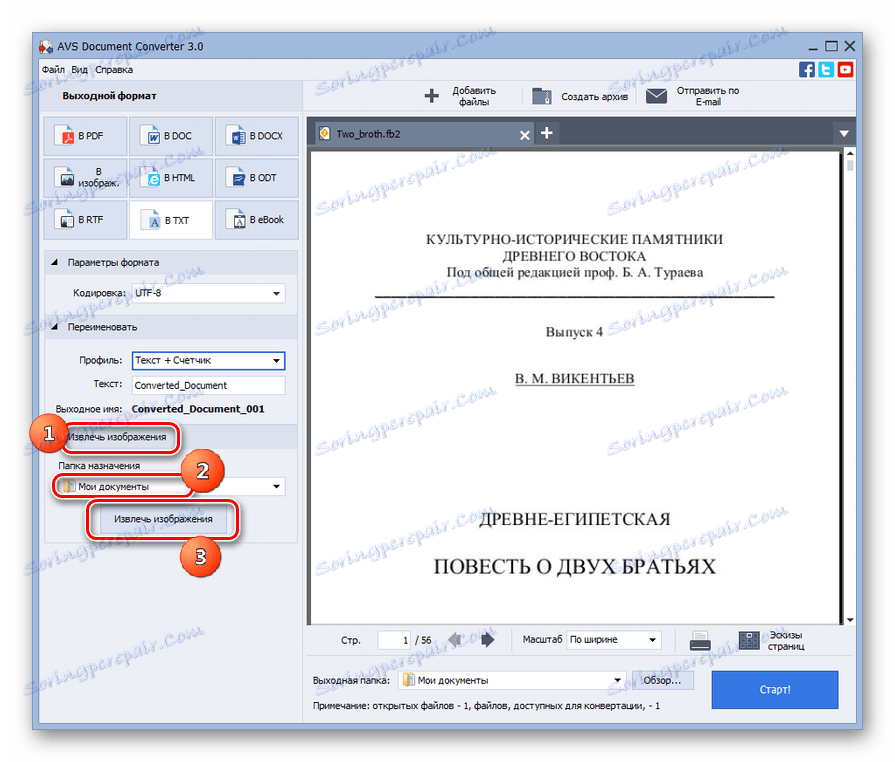The width and height of the screenshot is (895, 762).
Task: Click the output name Converted_Document_001 text
Action: pyautogui.click(x=198, y=409)
